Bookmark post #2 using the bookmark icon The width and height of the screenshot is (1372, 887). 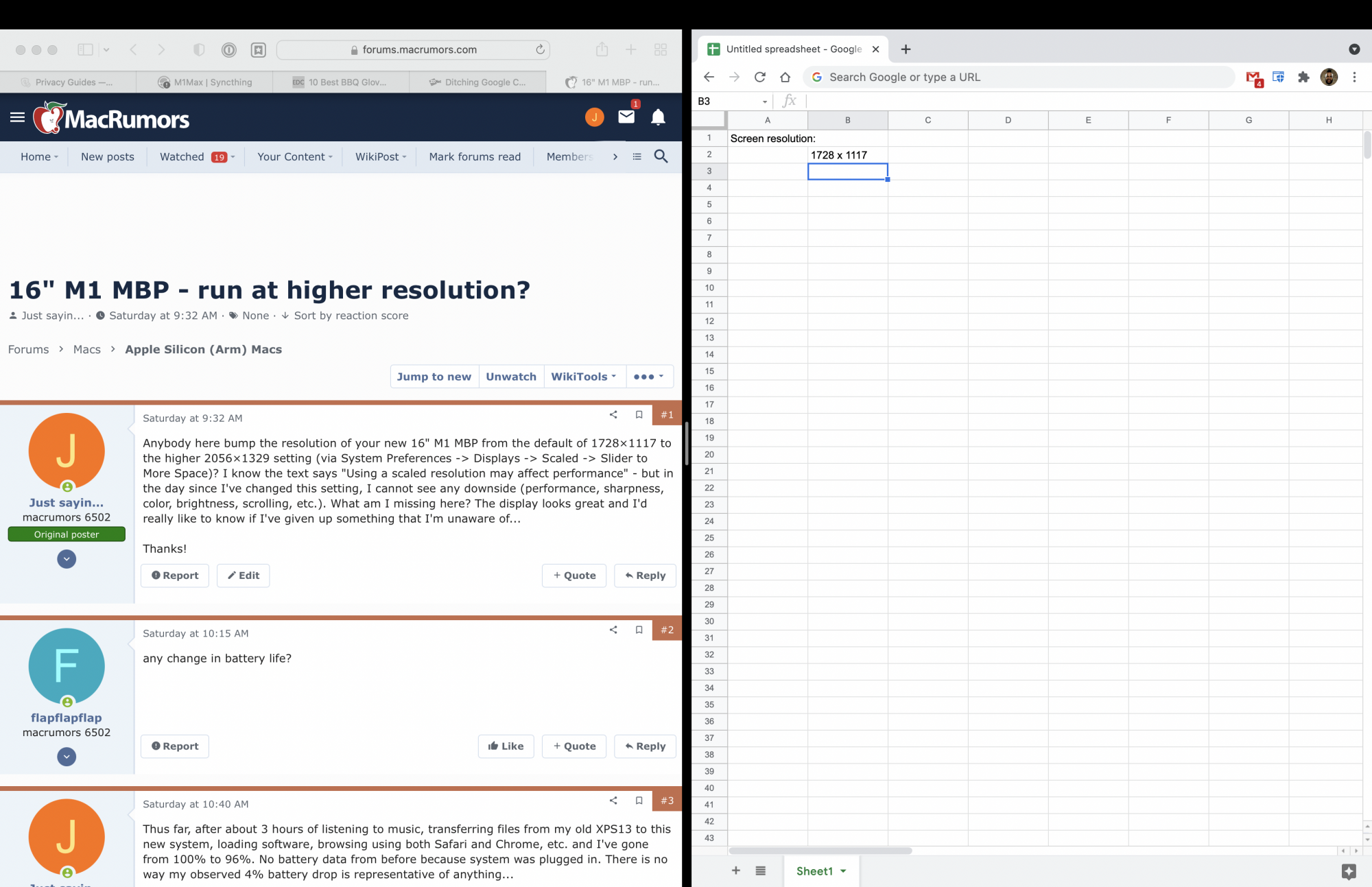[x=639, y=630]
